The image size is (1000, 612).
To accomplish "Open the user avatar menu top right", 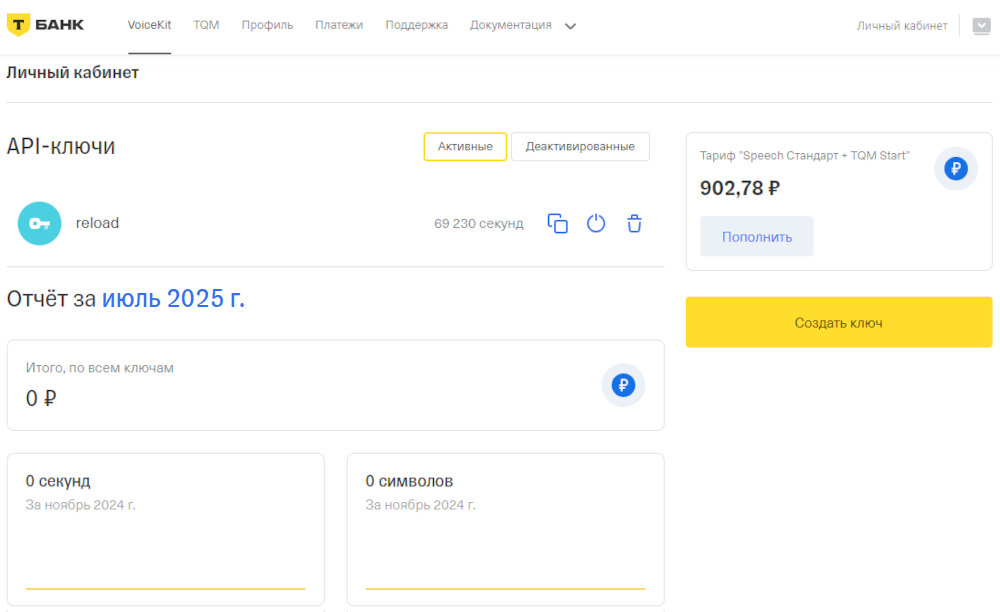I will [981, 26].
